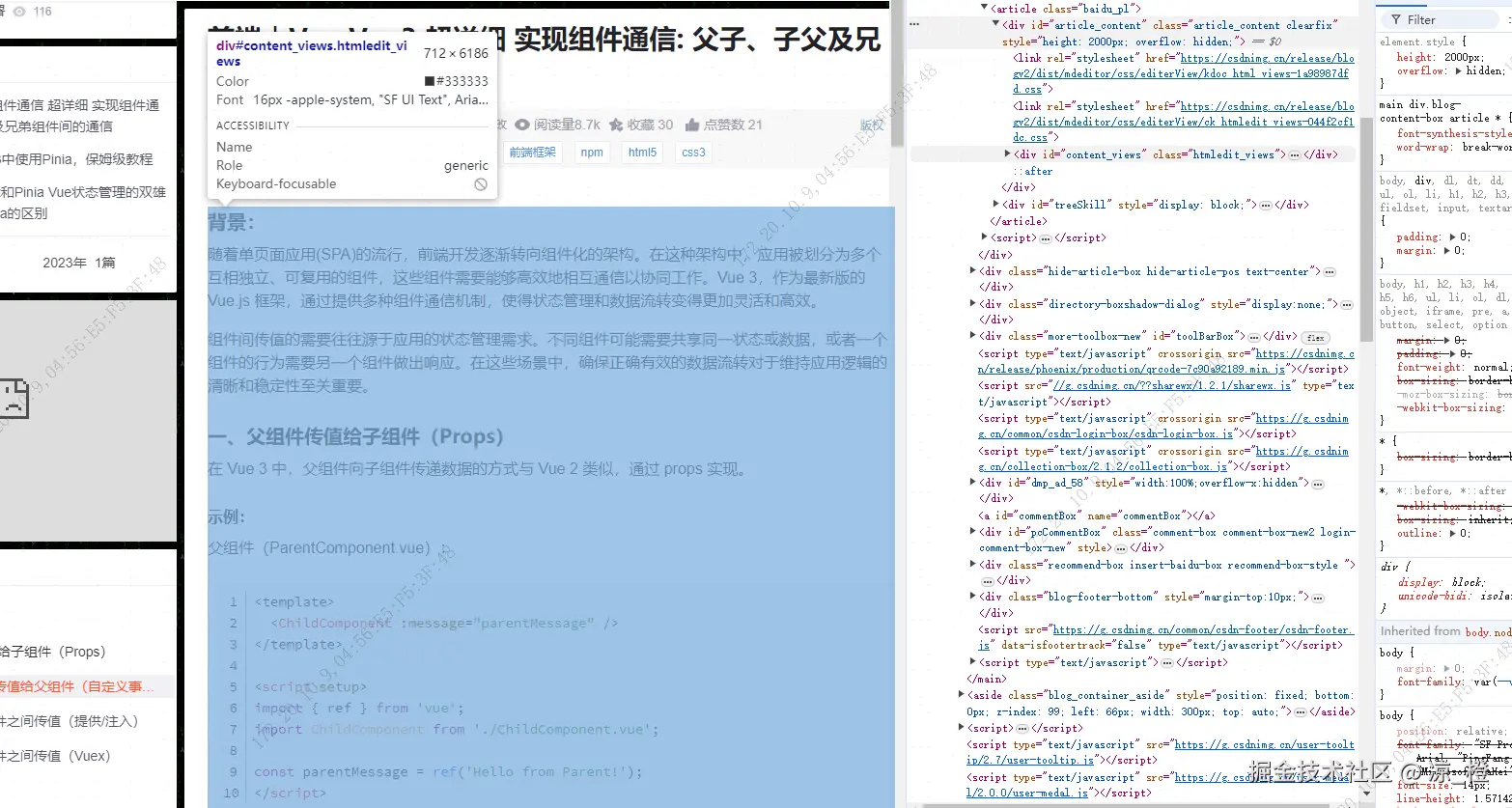Expand the blog-footer-bottom div node arrow
The width and height of the screenshot is (1512, 808).
pyautogui.click(x=973, y=598)
